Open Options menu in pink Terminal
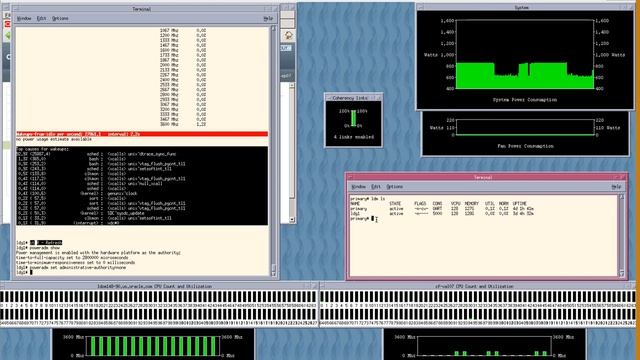The width and height of the screenshot is (640, 360). [394, 187]
